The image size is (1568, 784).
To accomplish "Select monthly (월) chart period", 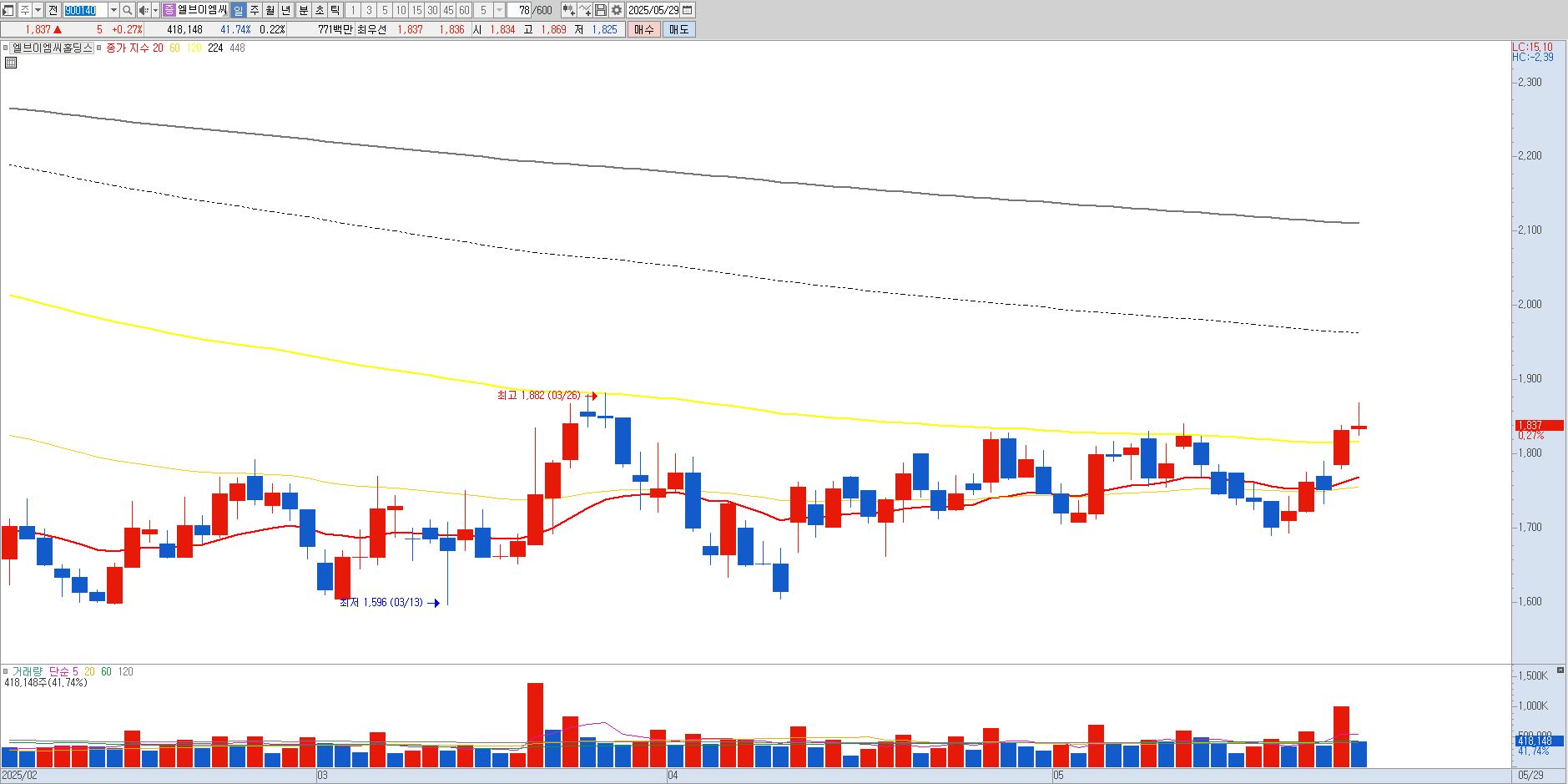I will click(270, 10).
